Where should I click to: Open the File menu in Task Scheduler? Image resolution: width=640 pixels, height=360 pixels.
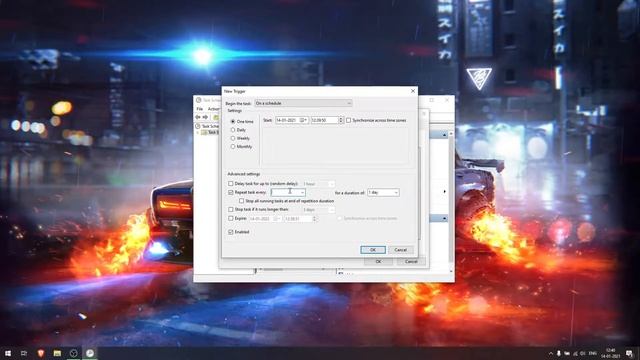coord(200,109)
